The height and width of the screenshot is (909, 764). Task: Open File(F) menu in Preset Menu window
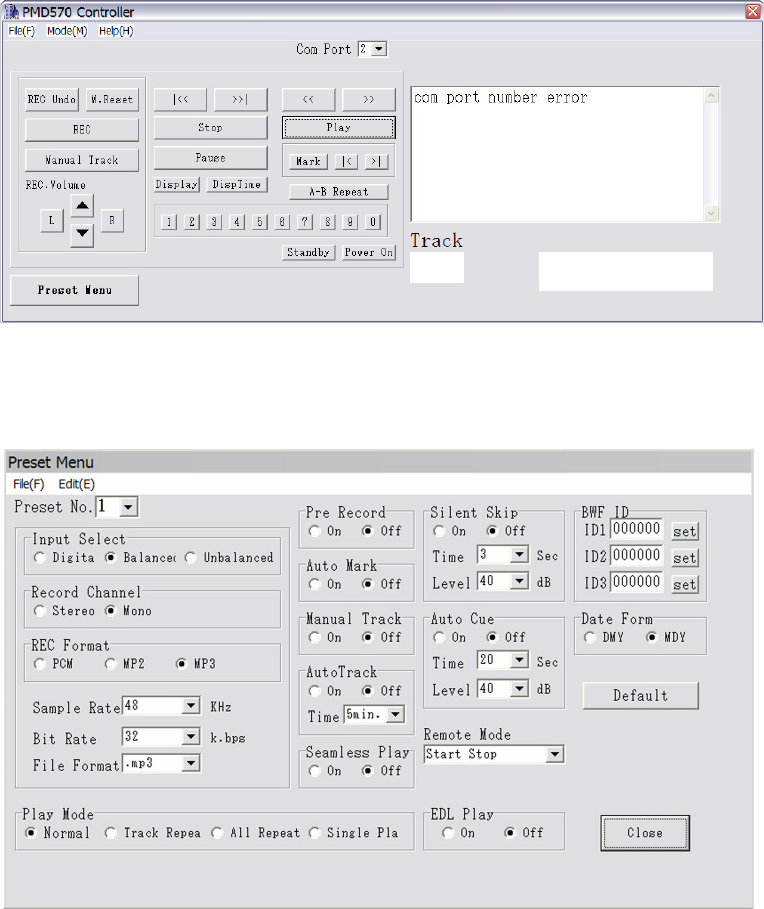[28, 484]
